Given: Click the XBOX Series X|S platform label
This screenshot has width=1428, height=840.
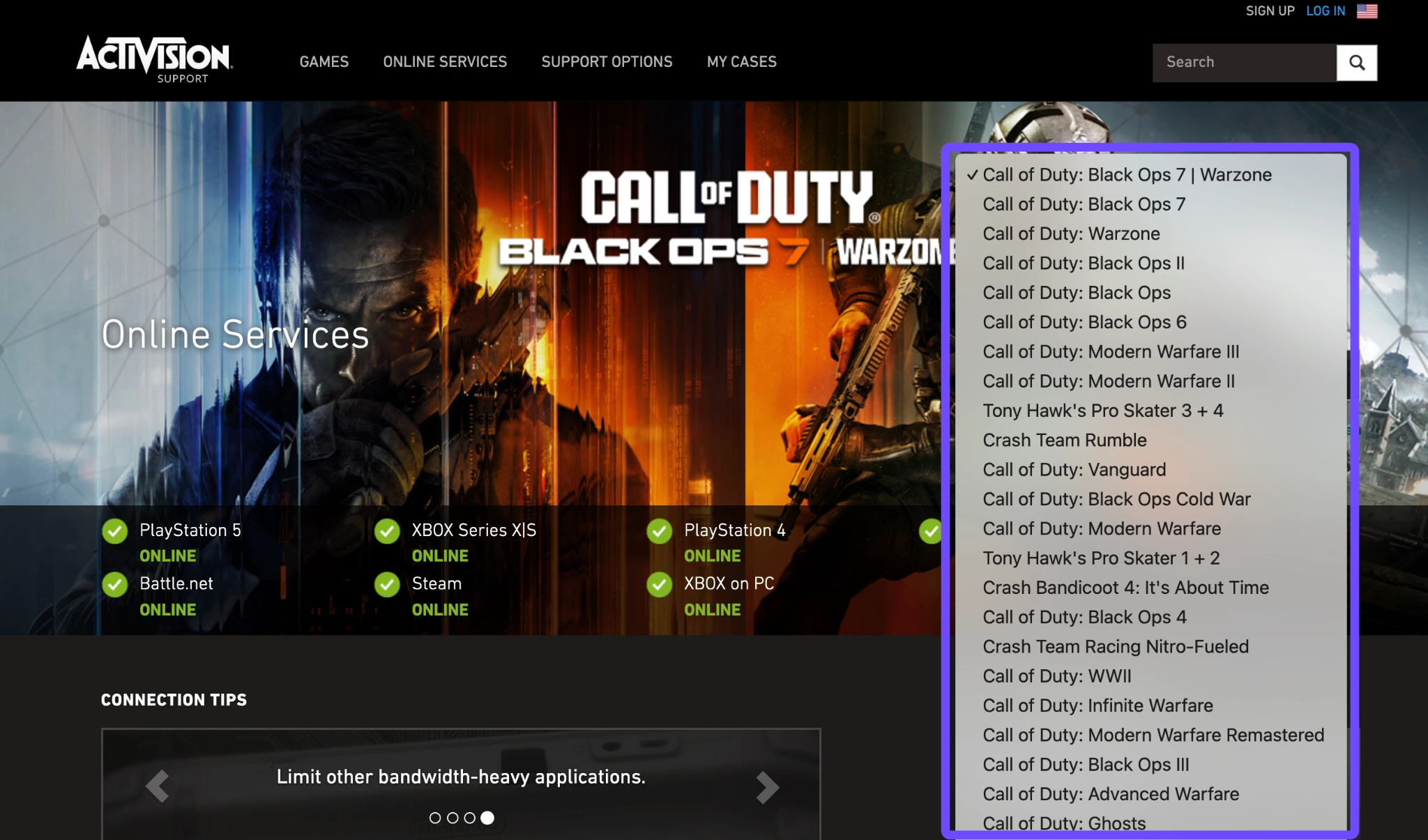Looking at the screenshot, I should 474,530.
